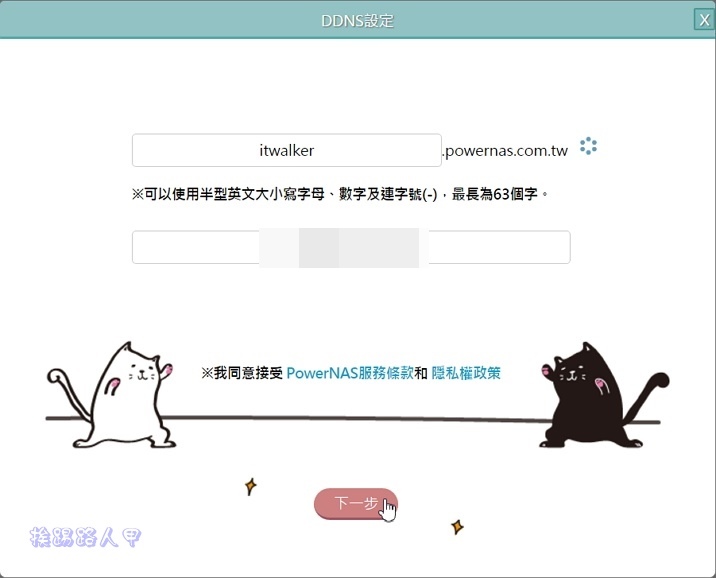The image size is (716, 578).
Task: Focus the itwalker hostname input field
Action: pyautogui.click(x=287, y=150)
